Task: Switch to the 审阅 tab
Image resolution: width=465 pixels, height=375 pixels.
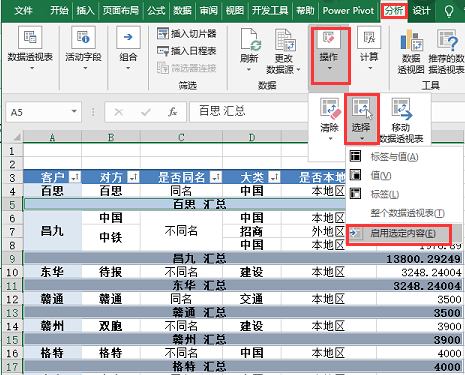Action: 209,11
